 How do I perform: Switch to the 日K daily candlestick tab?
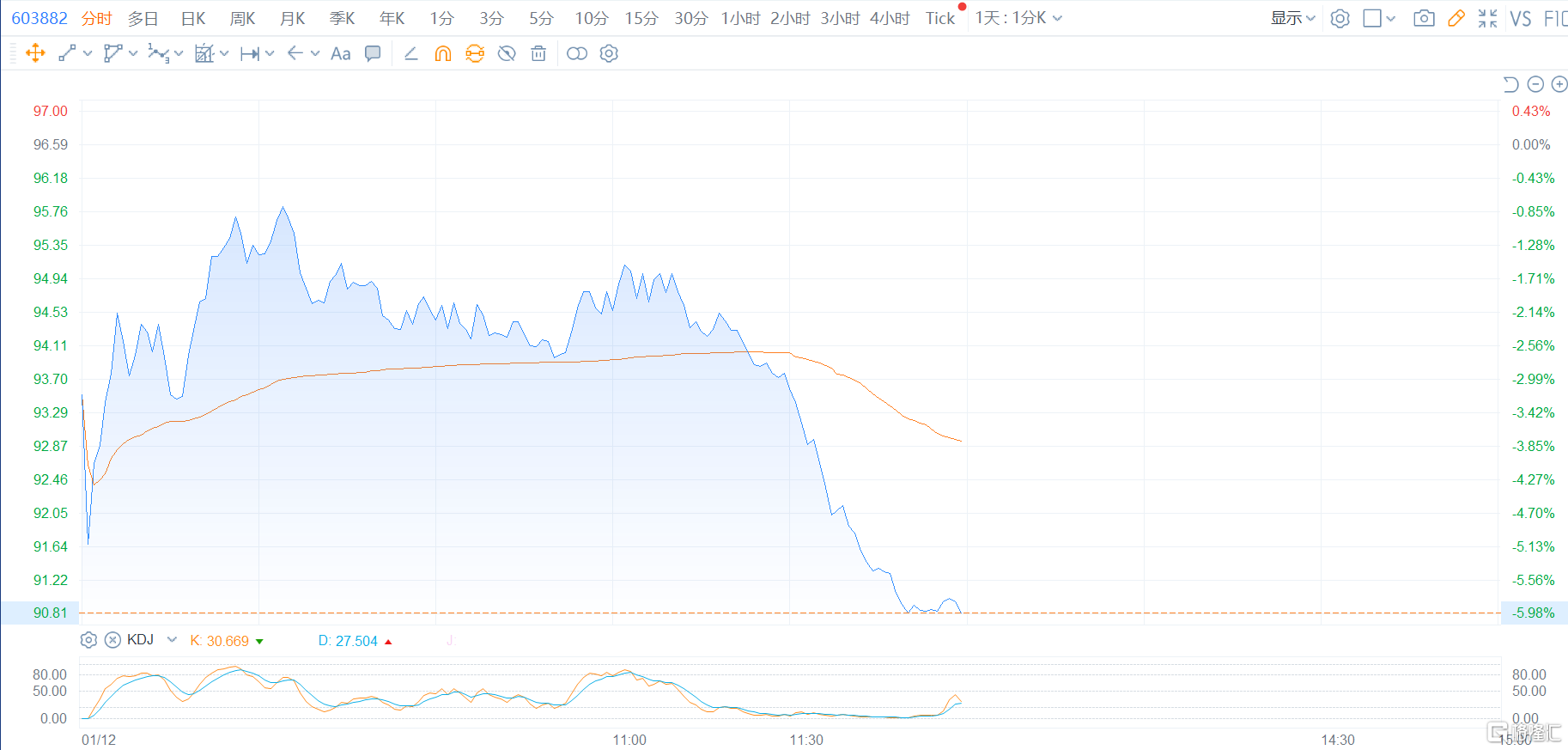click(x=194, y=18)
